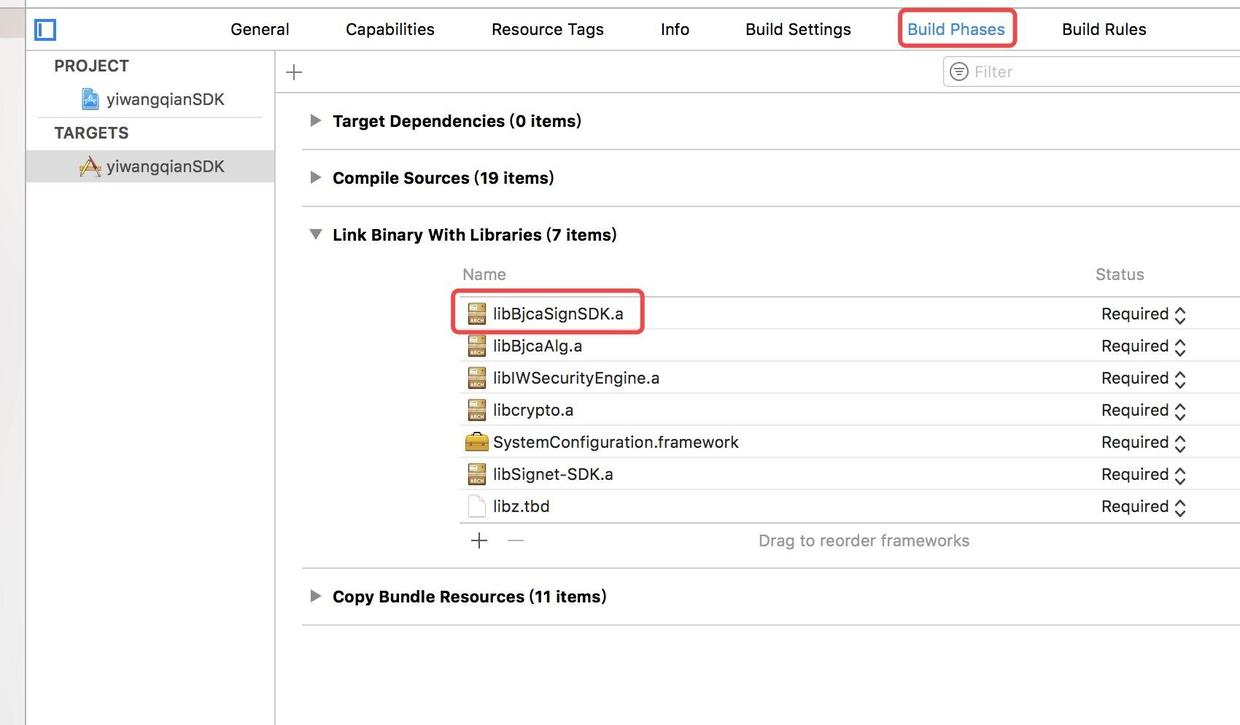Select the libIWSecurityEngine.a row name
1240x725 pixels.
click(x=576, y=378)
